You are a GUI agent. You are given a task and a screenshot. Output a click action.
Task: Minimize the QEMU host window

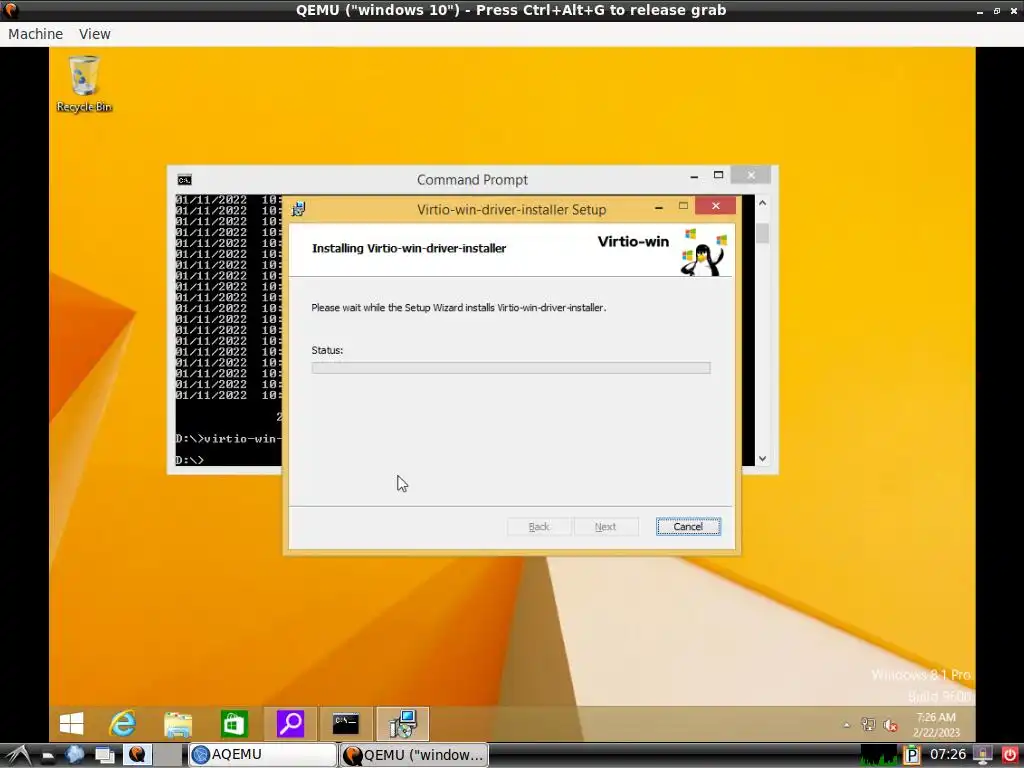[x=980, y=11]
